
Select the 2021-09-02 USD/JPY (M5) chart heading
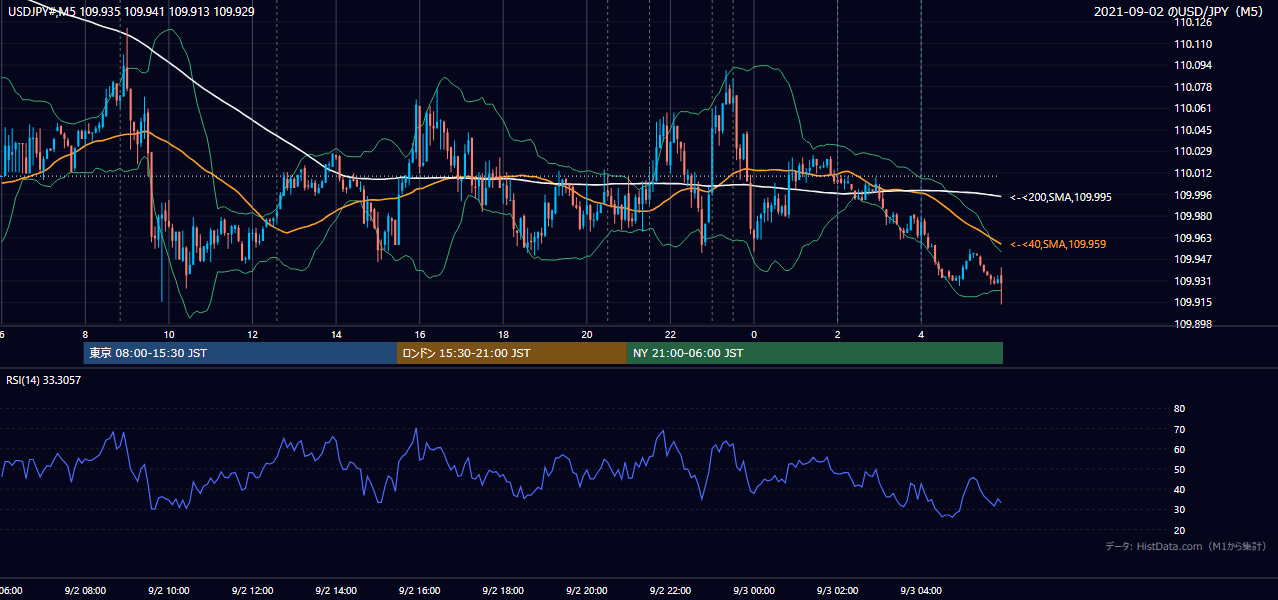[x=1180, y=12]
